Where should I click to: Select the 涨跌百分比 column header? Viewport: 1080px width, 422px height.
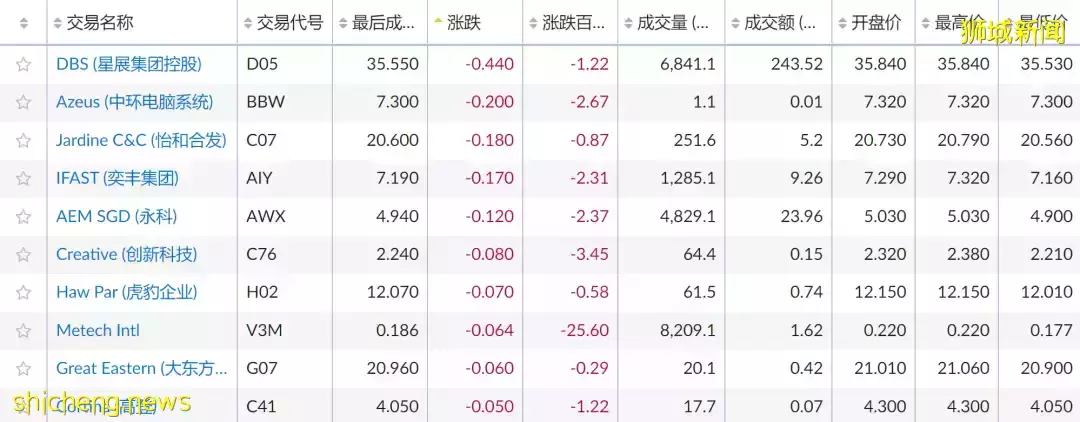570,23
